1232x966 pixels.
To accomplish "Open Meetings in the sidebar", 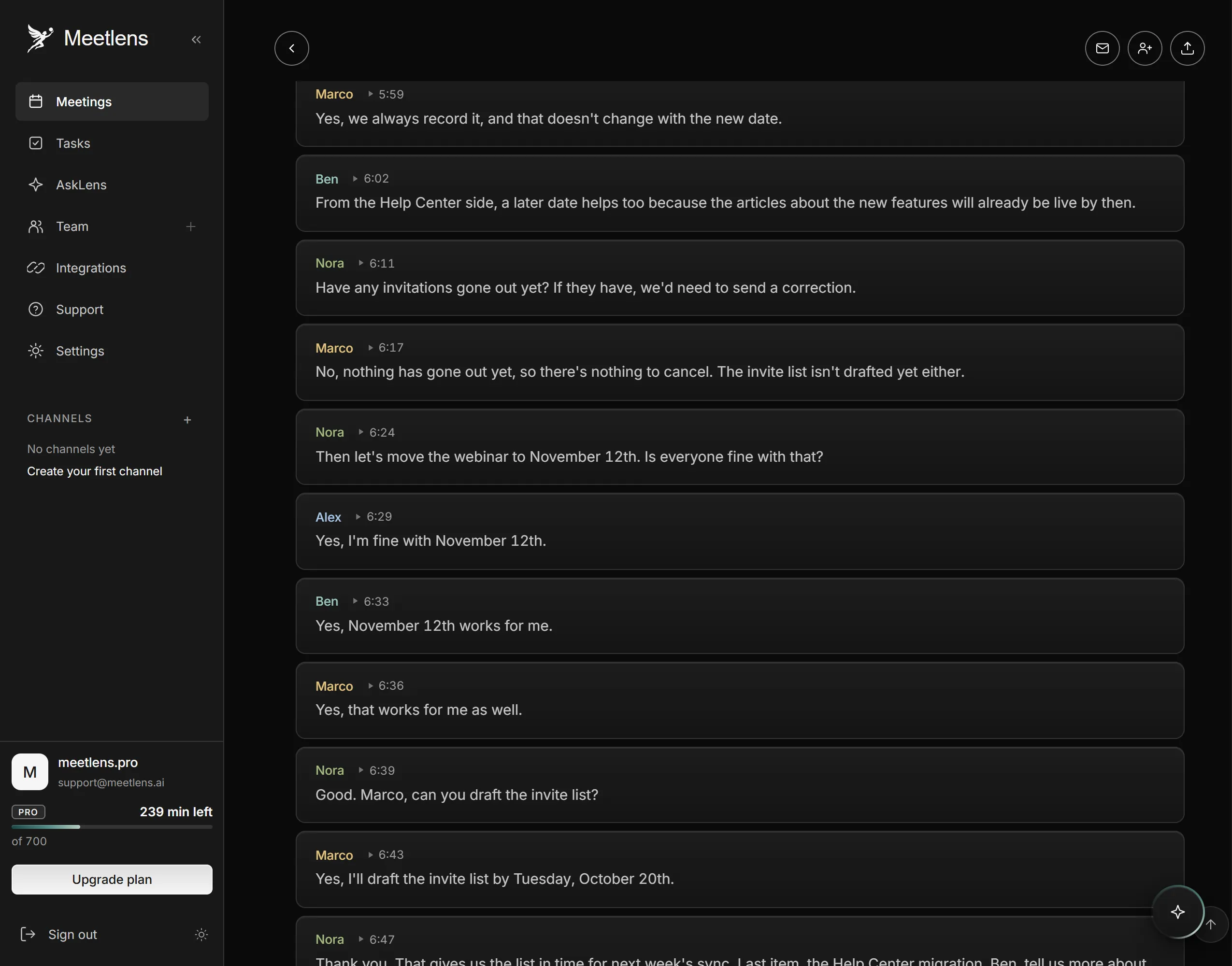I will [x=112, y=101].
